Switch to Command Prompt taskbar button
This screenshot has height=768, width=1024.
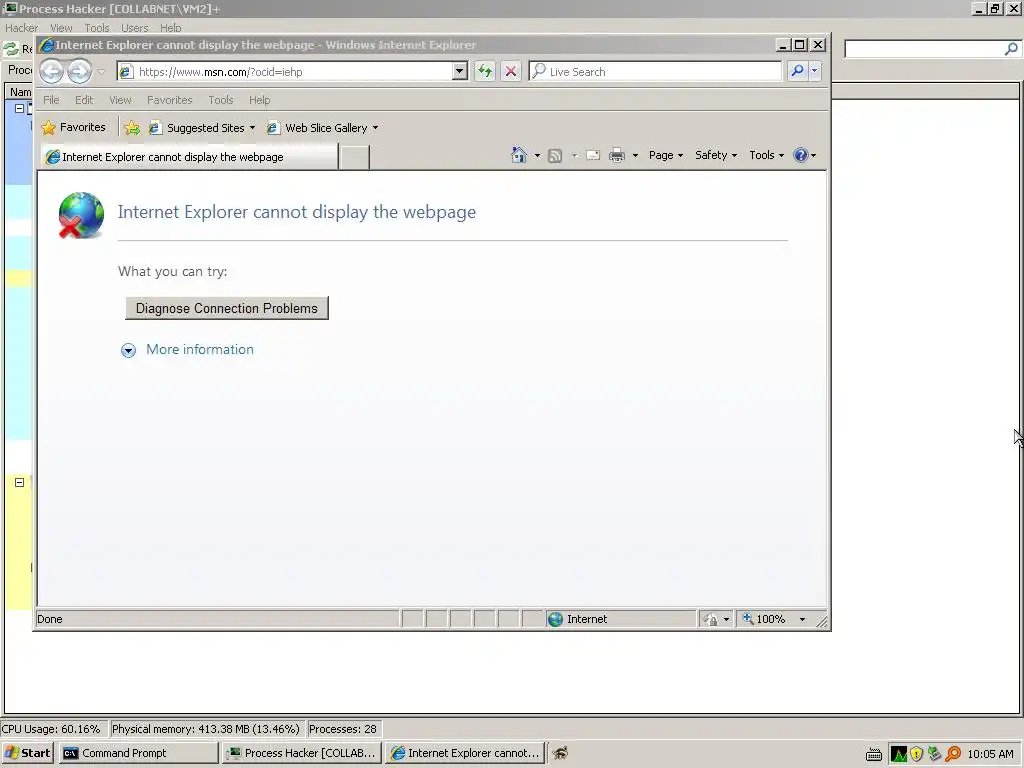coord(138,753)
